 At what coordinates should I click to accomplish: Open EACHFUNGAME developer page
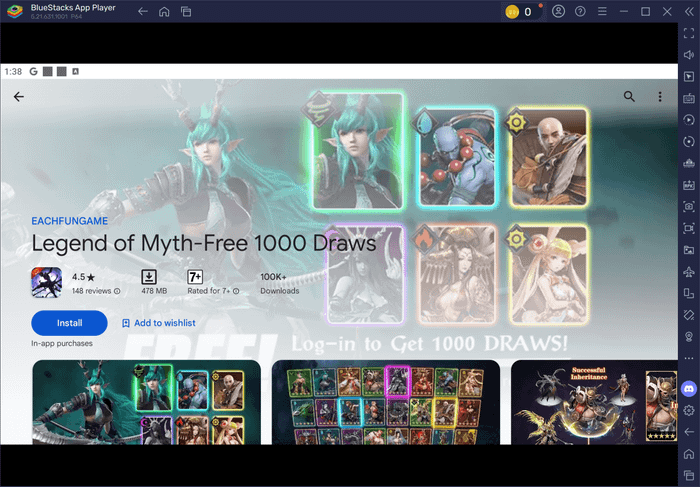[69, 221]
